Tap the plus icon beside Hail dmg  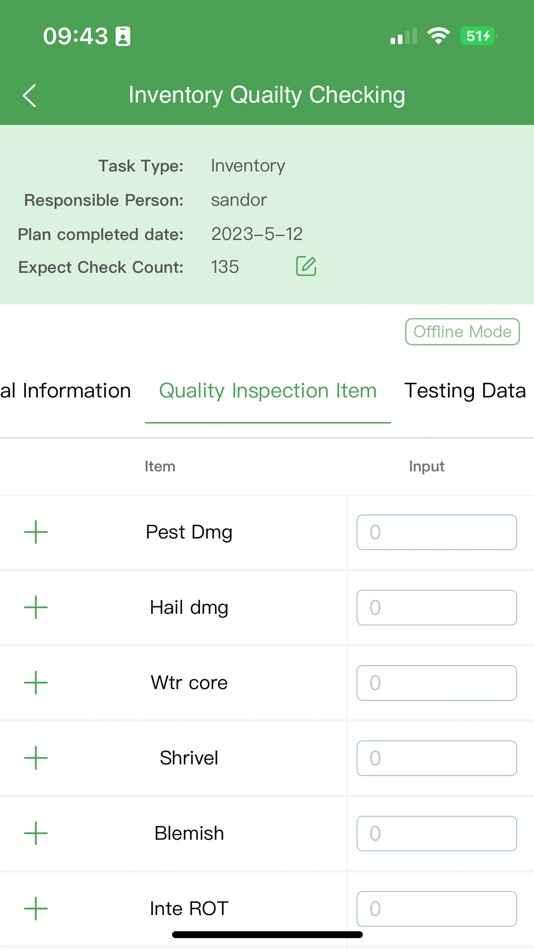[x=36, y=607]
